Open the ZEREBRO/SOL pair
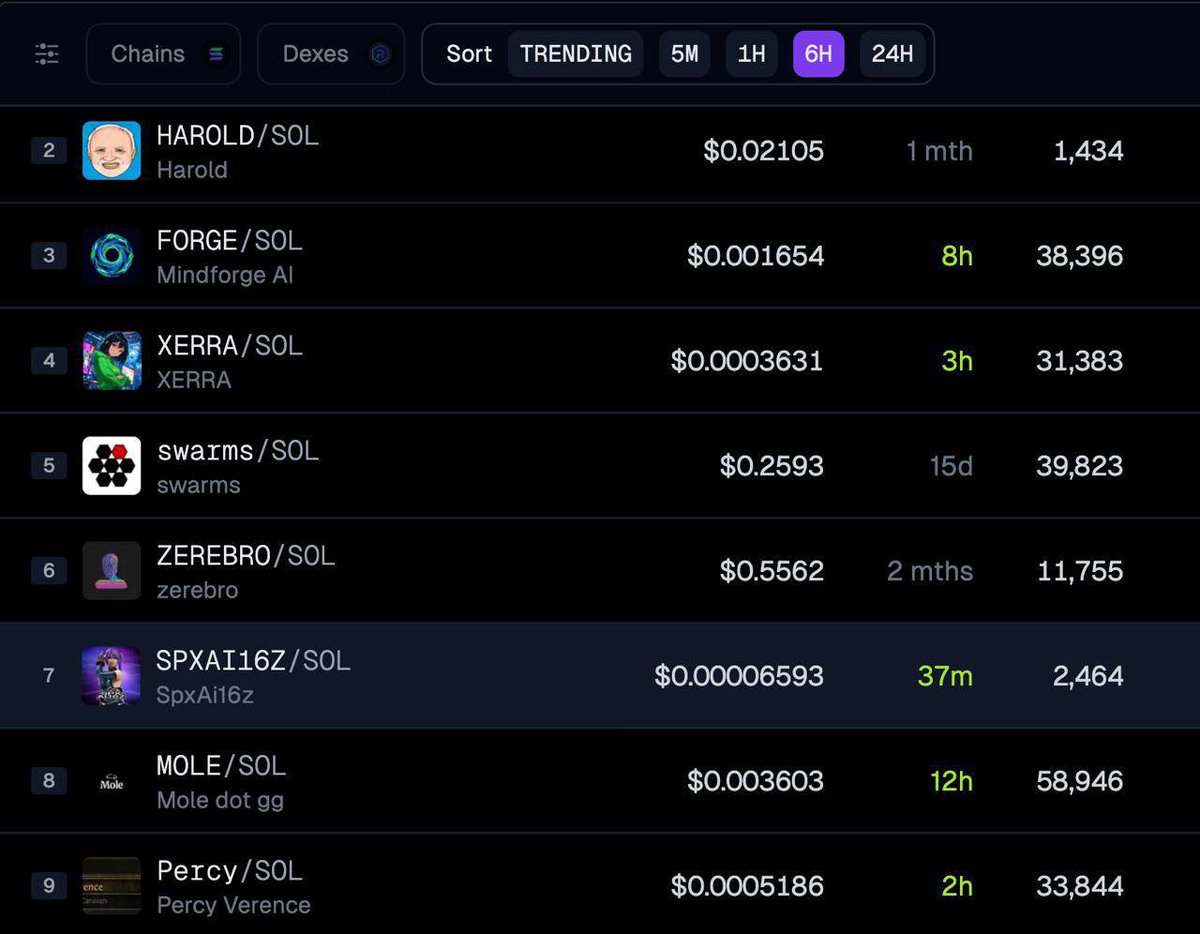 [246, 556]
